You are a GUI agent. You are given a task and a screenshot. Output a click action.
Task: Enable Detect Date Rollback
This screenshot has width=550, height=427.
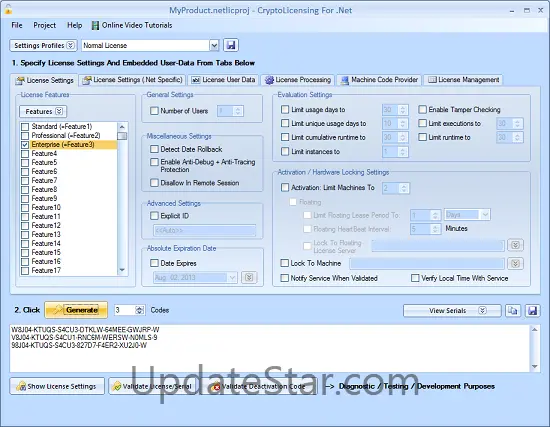point(154,149)
